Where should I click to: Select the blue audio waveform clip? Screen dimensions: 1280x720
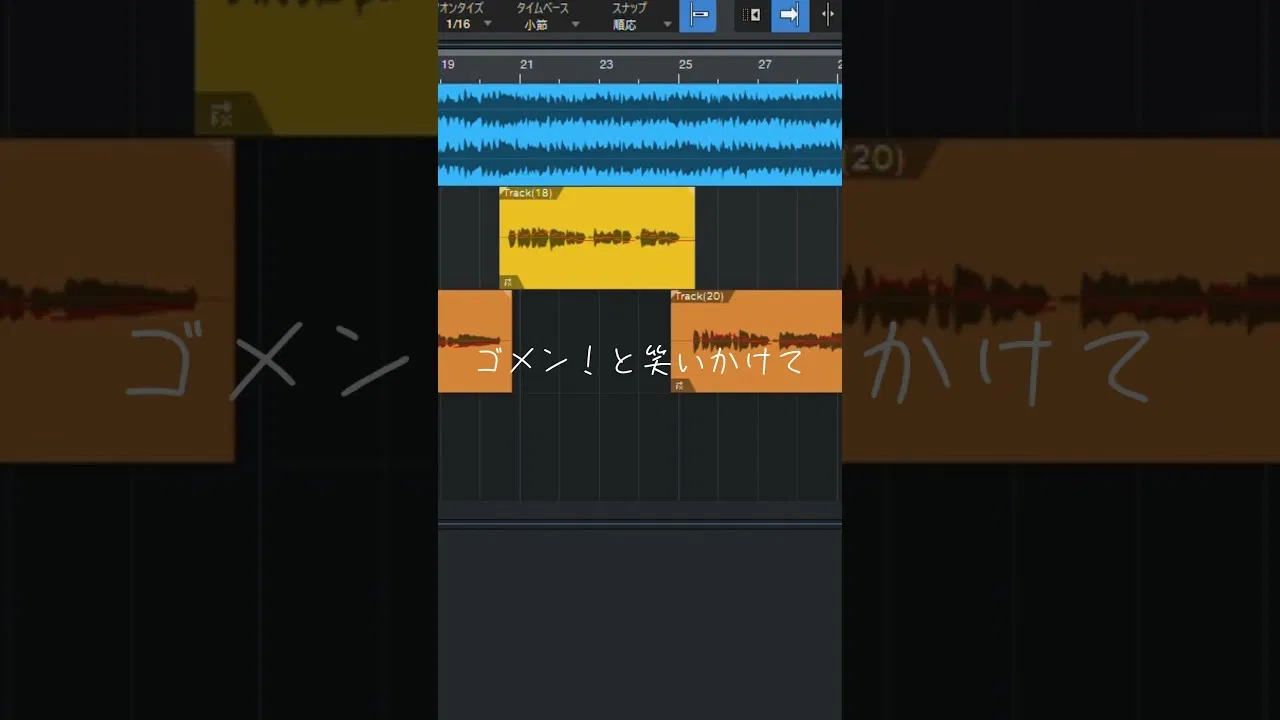click(640, 135)
